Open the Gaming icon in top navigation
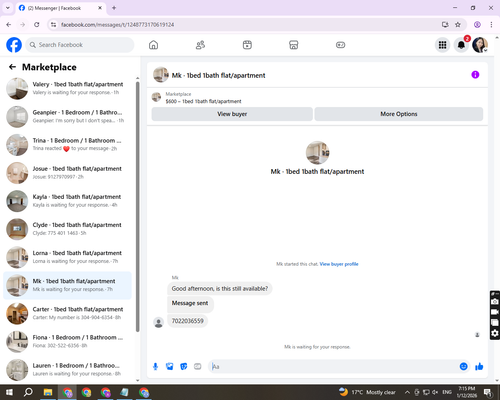The image size is (500, 400). point(340,45)
